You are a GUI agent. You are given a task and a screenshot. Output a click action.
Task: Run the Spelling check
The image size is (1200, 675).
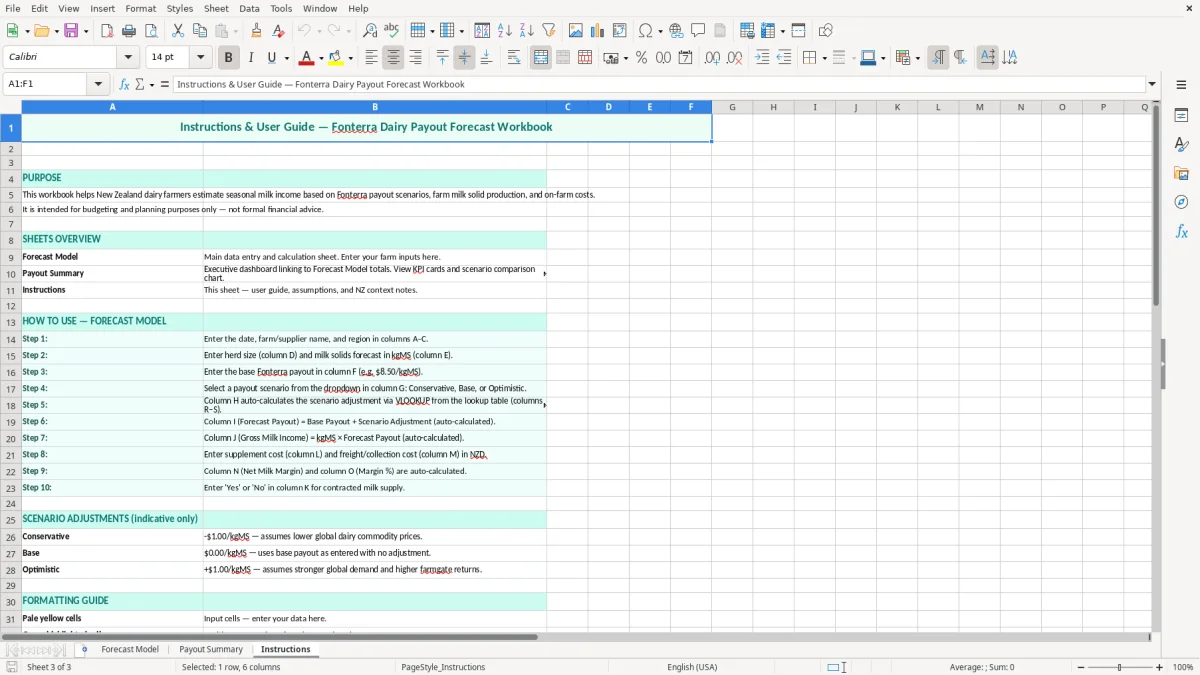pos(392,31)
